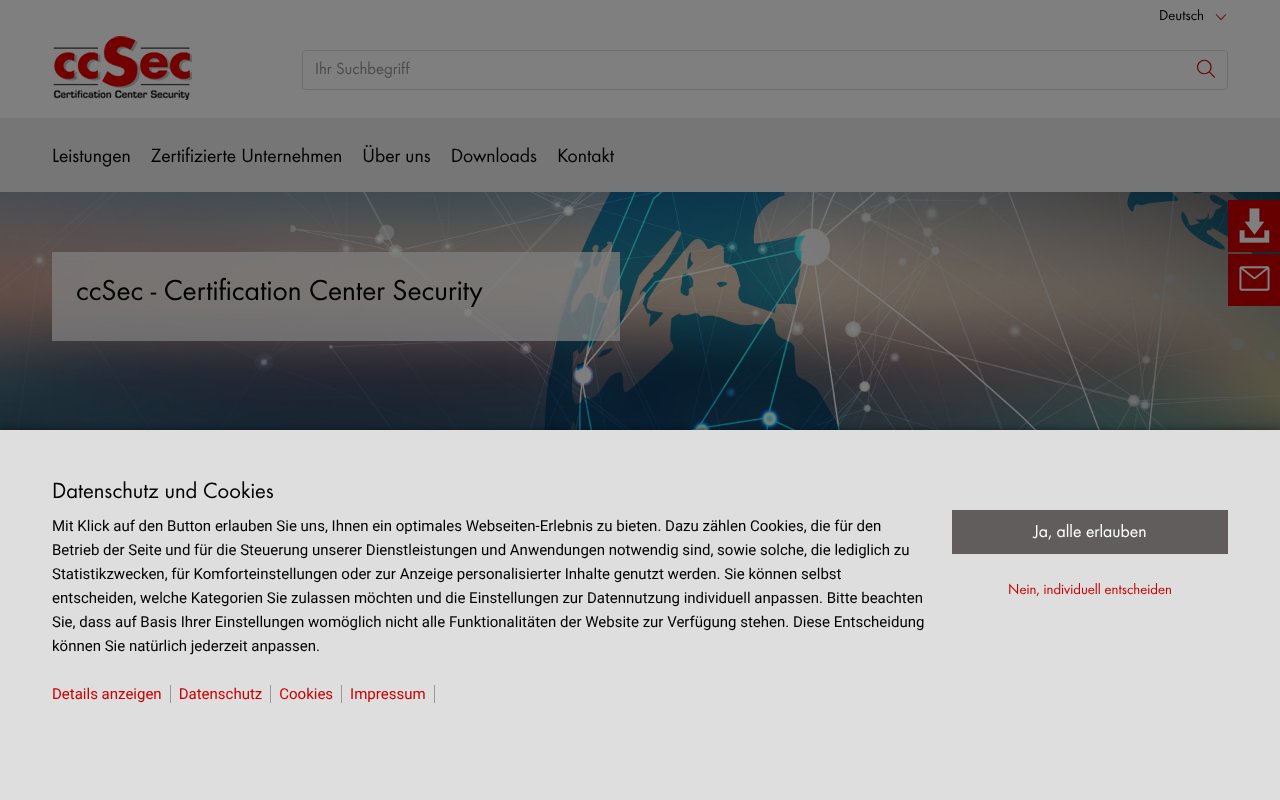Open the Impressum page
The height and width of the screenshot is (800, 1280).
pos(387,693)
